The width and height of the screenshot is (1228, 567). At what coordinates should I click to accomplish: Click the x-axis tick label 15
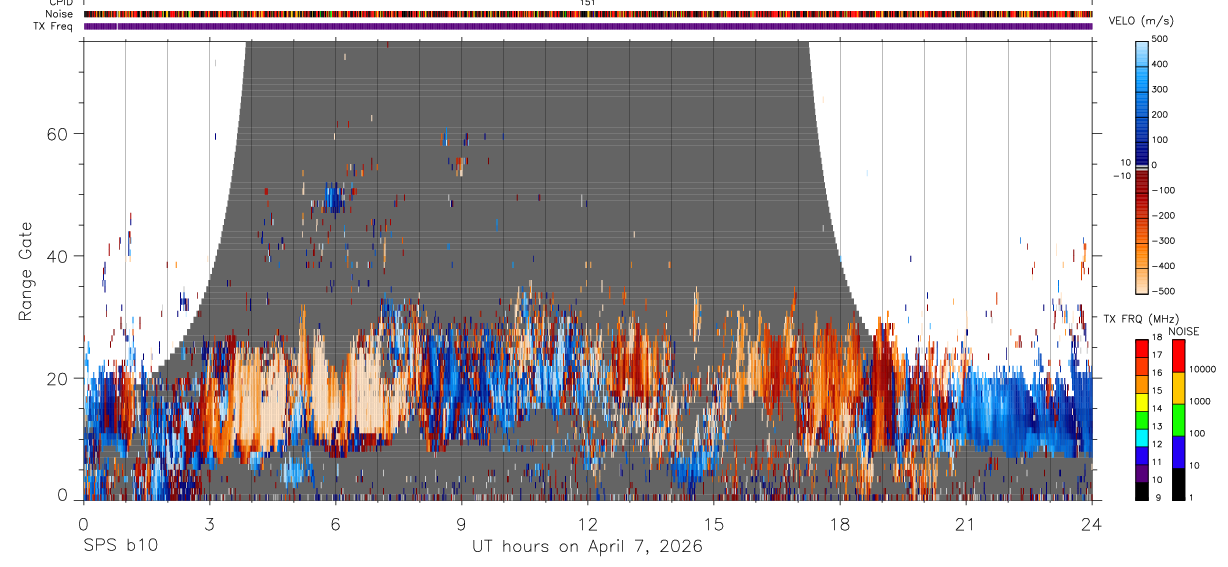click(x=714, y=523)
